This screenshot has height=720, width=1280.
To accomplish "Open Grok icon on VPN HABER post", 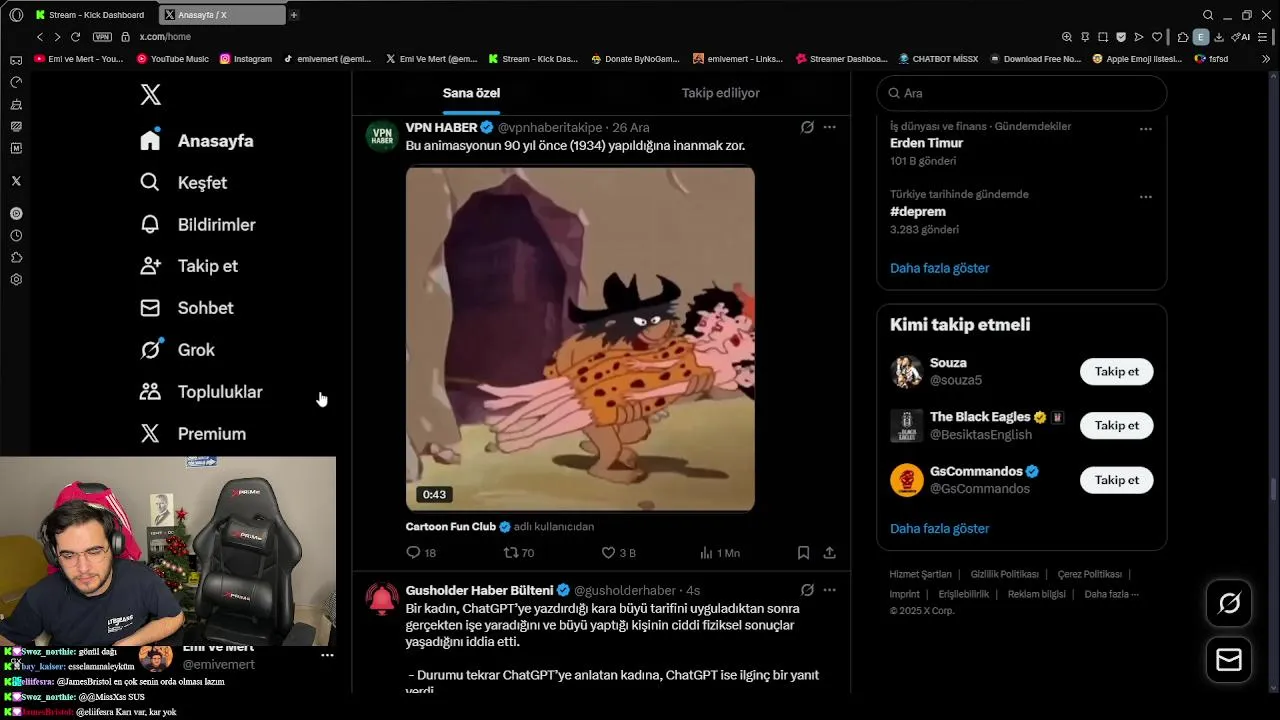I will click(807, 127).
